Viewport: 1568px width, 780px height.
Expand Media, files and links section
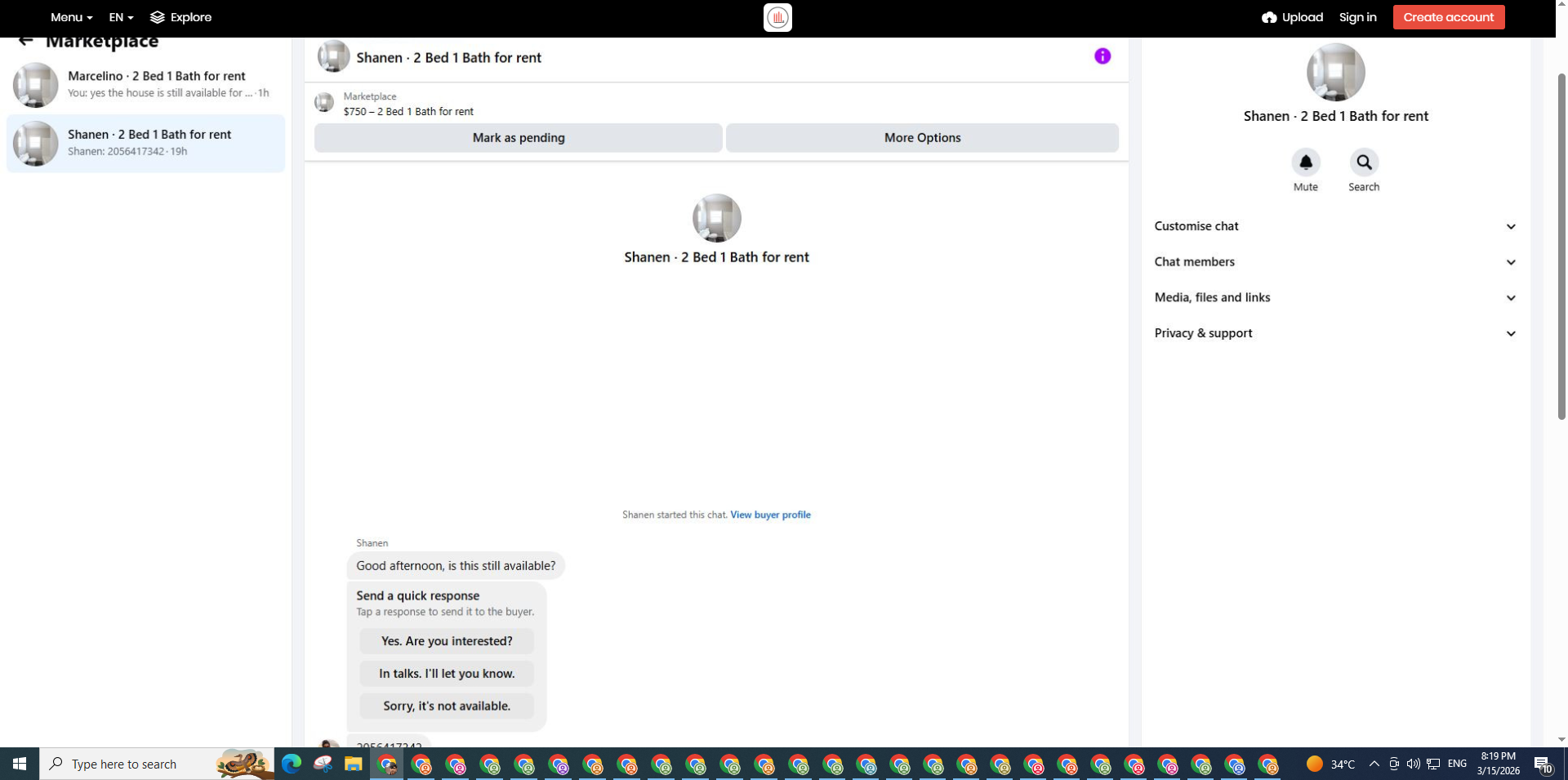(1336, 297)
